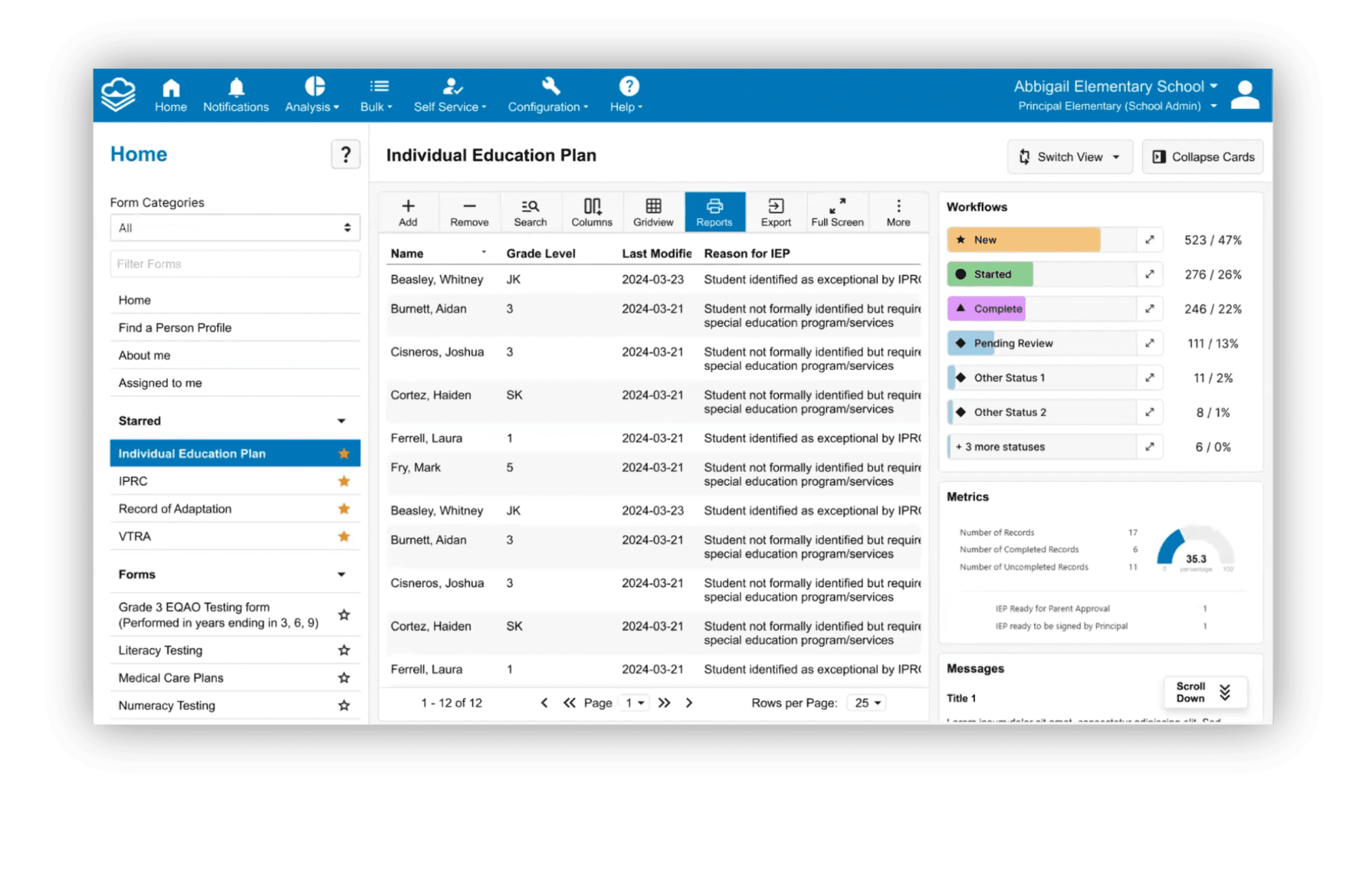Open the Switch View dropdown
This screenshot has height=896, width=1358.
click(1069, 157)
